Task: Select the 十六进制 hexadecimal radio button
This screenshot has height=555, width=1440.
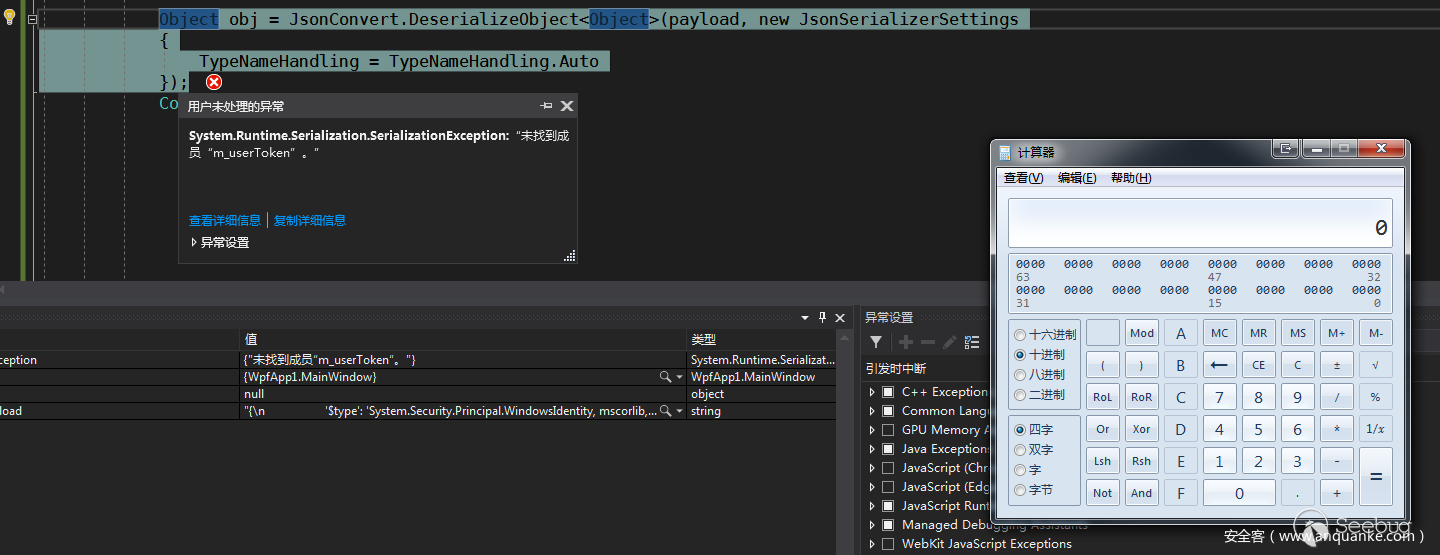Action: coord(1020,335)
